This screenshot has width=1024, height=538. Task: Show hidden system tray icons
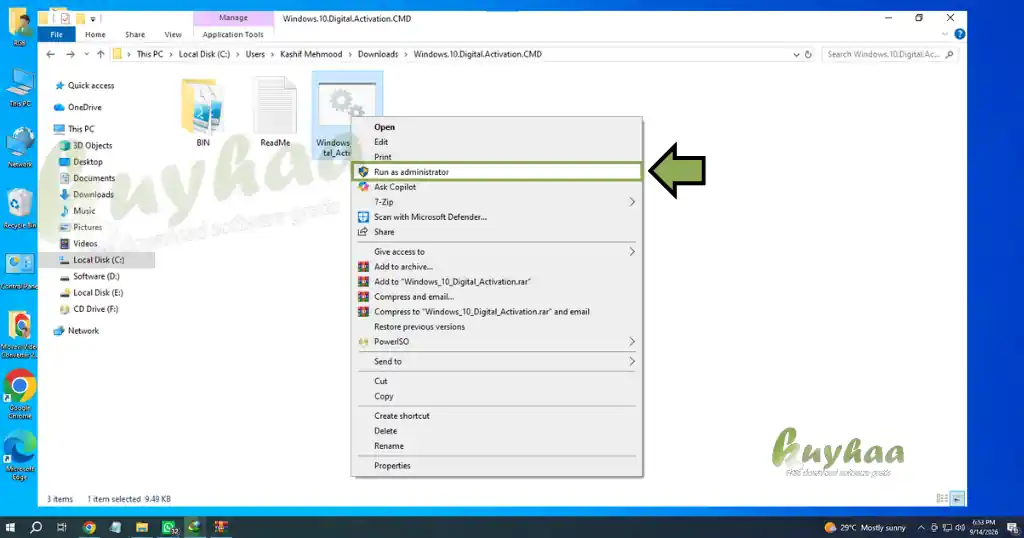coord(921,528)
